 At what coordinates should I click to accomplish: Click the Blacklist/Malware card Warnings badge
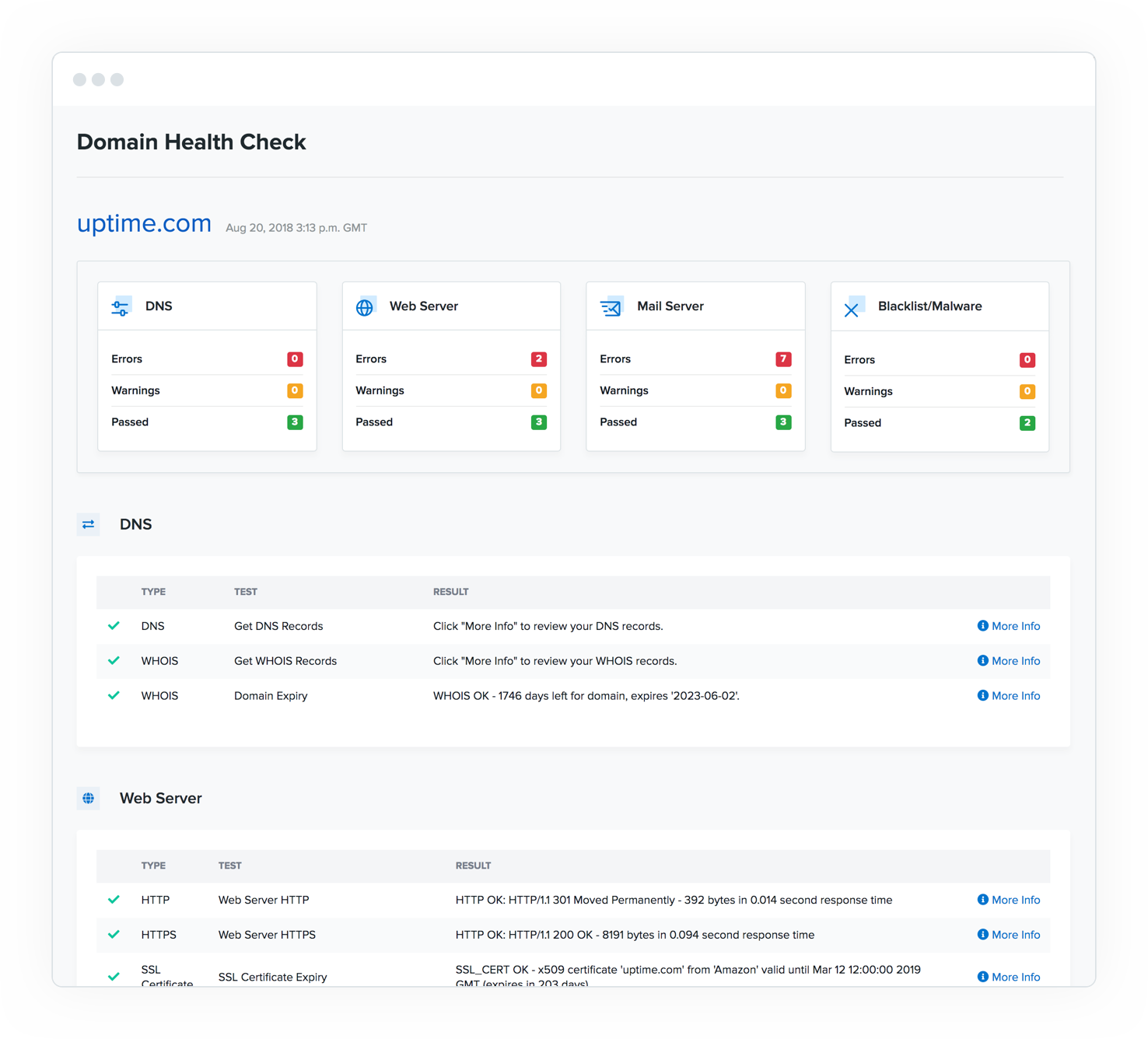[1027, 391]
